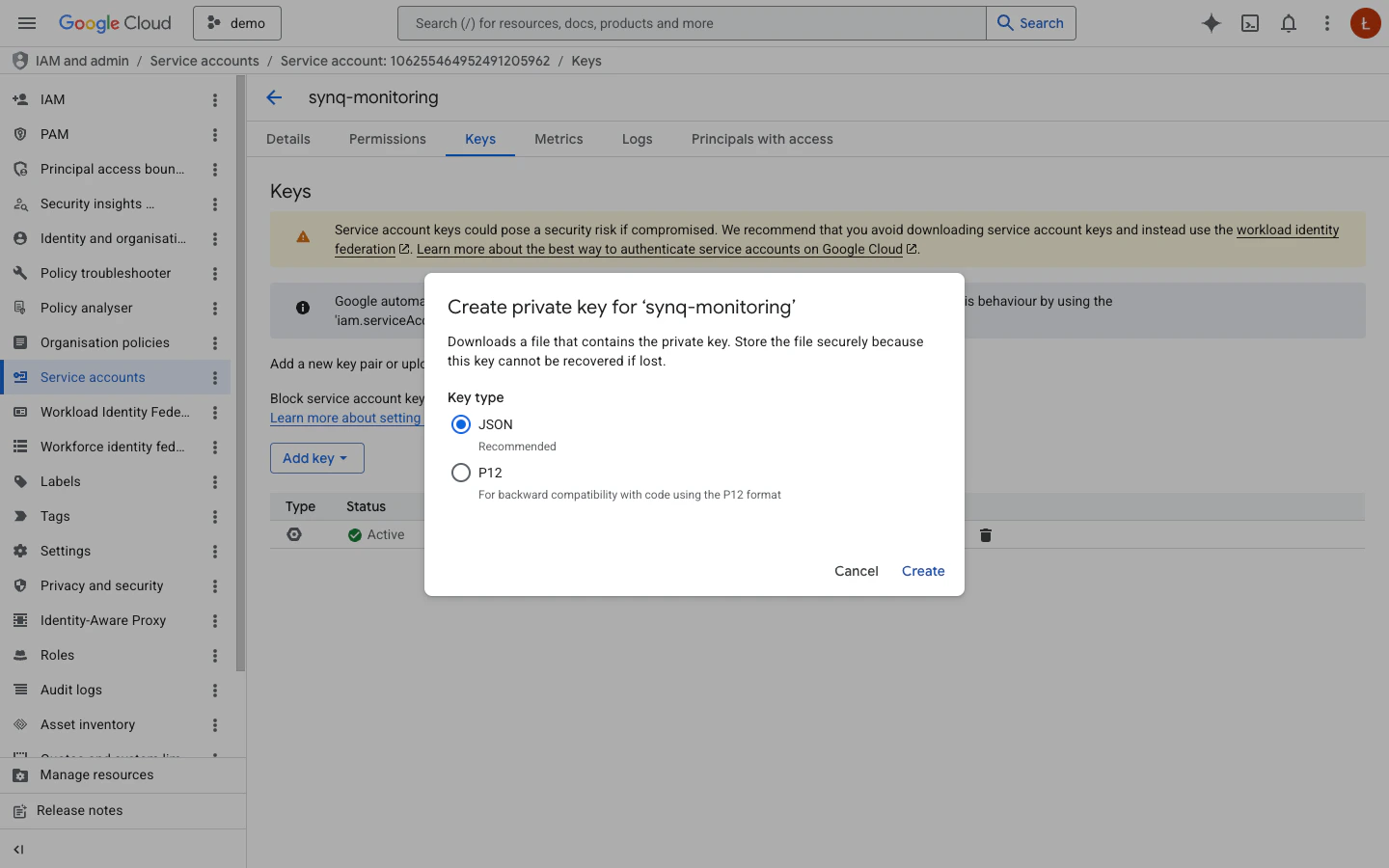Viewport: 1389px width, 868px height.
Task: Open Workforce identity federation in sidebar
Action: pyautogui.click(x=113, y=447)
